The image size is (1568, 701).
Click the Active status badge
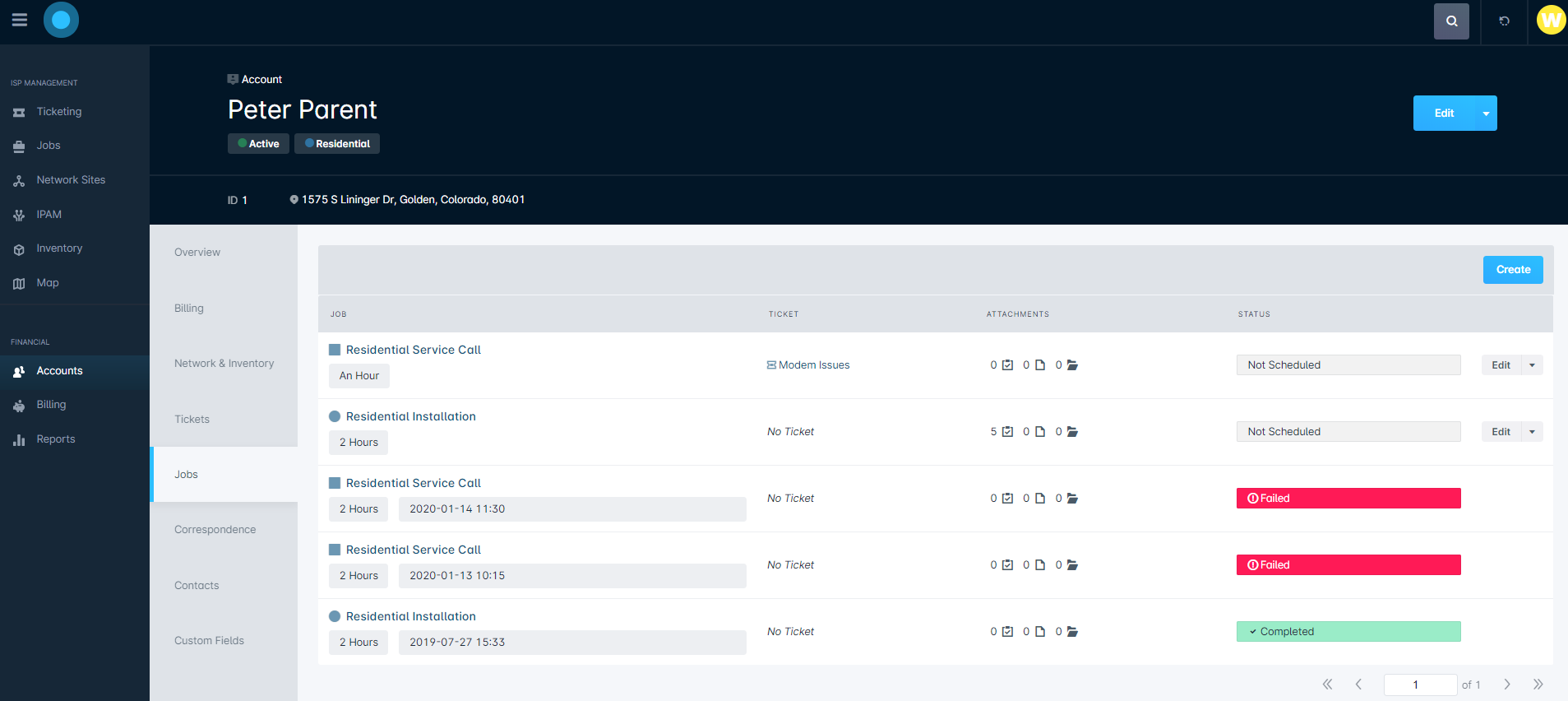(x=258, y=144)
